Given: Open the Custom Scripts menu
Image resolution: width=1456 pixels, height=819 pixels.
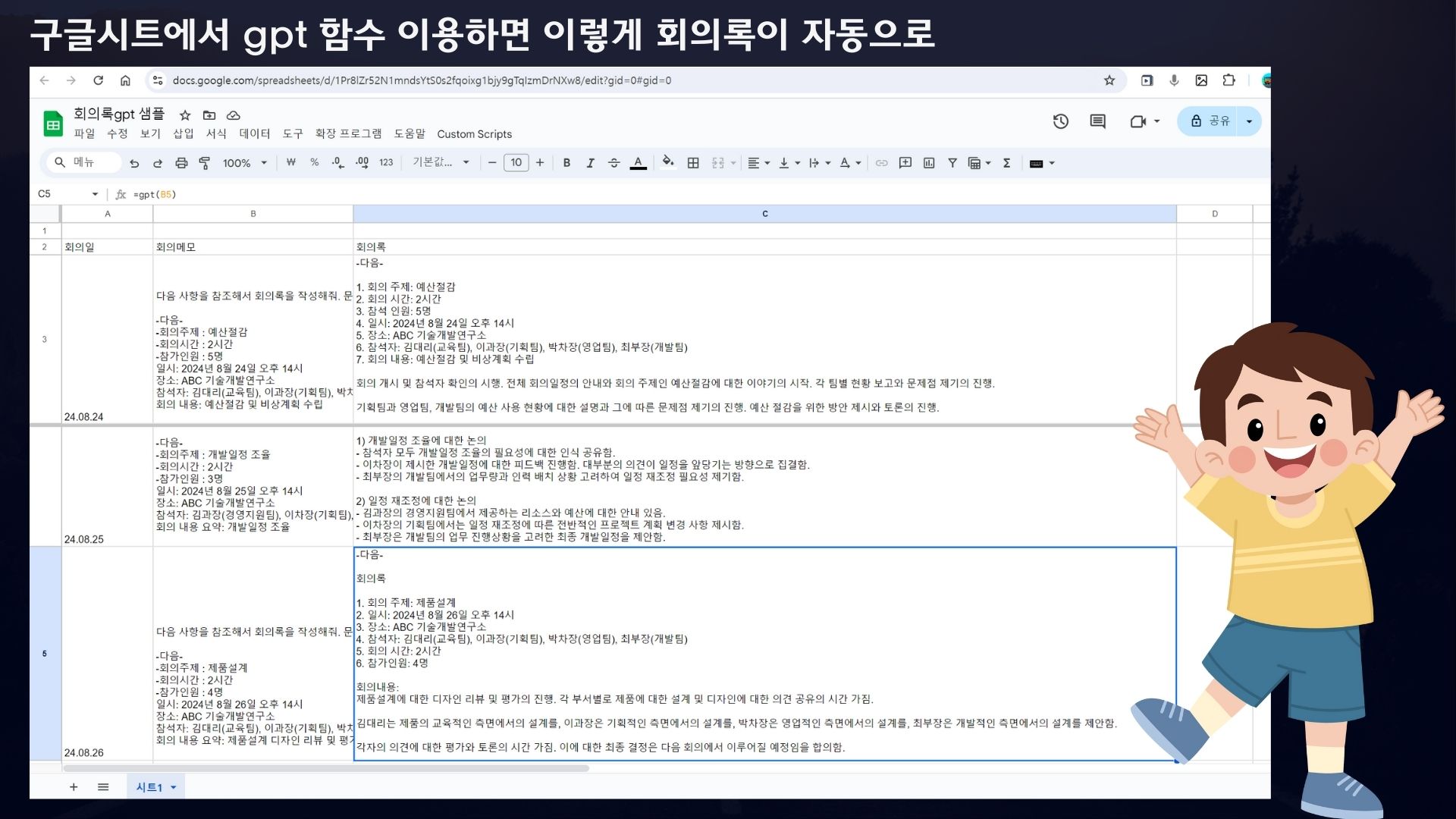Looking at the screenshot, I should [474, 134].
